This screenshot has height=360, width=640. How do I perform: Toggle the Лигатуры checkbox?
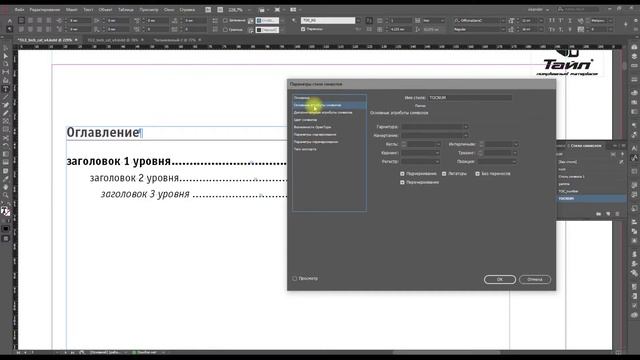pos(444,174)
